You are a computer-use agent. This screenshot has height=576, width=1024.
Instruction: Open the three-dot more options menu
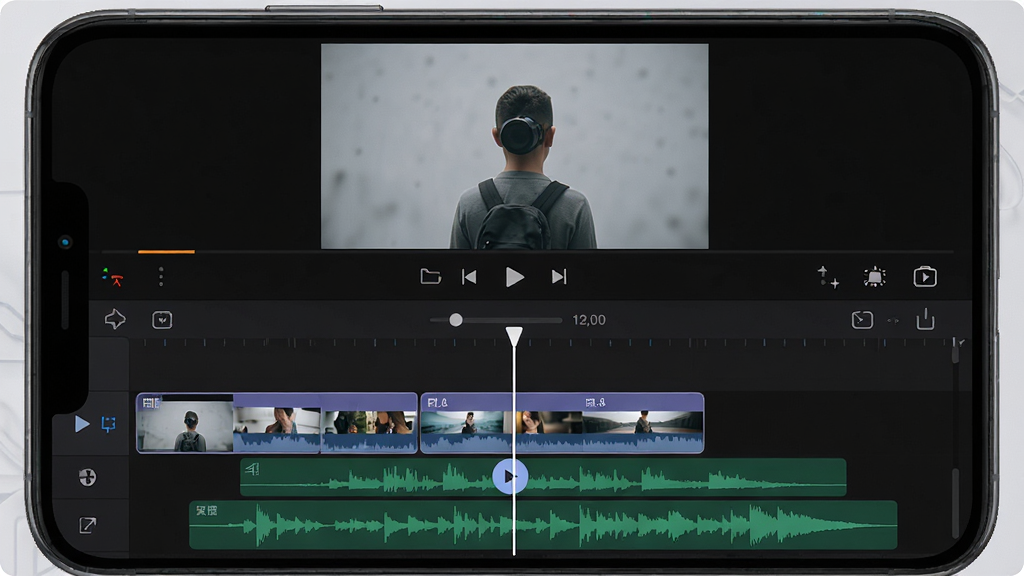pos(161,277)
